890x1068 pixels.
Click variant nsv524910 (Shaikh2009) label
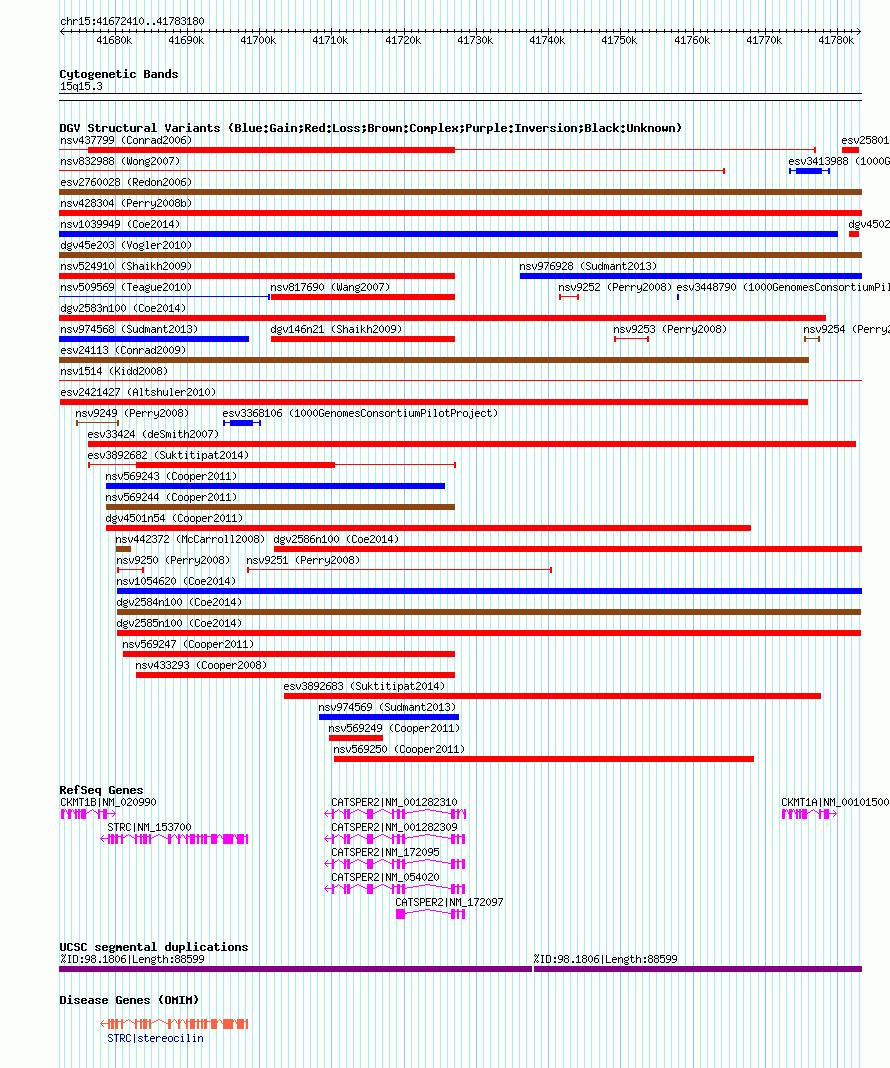pyautogui.click(x=126, y=266)
